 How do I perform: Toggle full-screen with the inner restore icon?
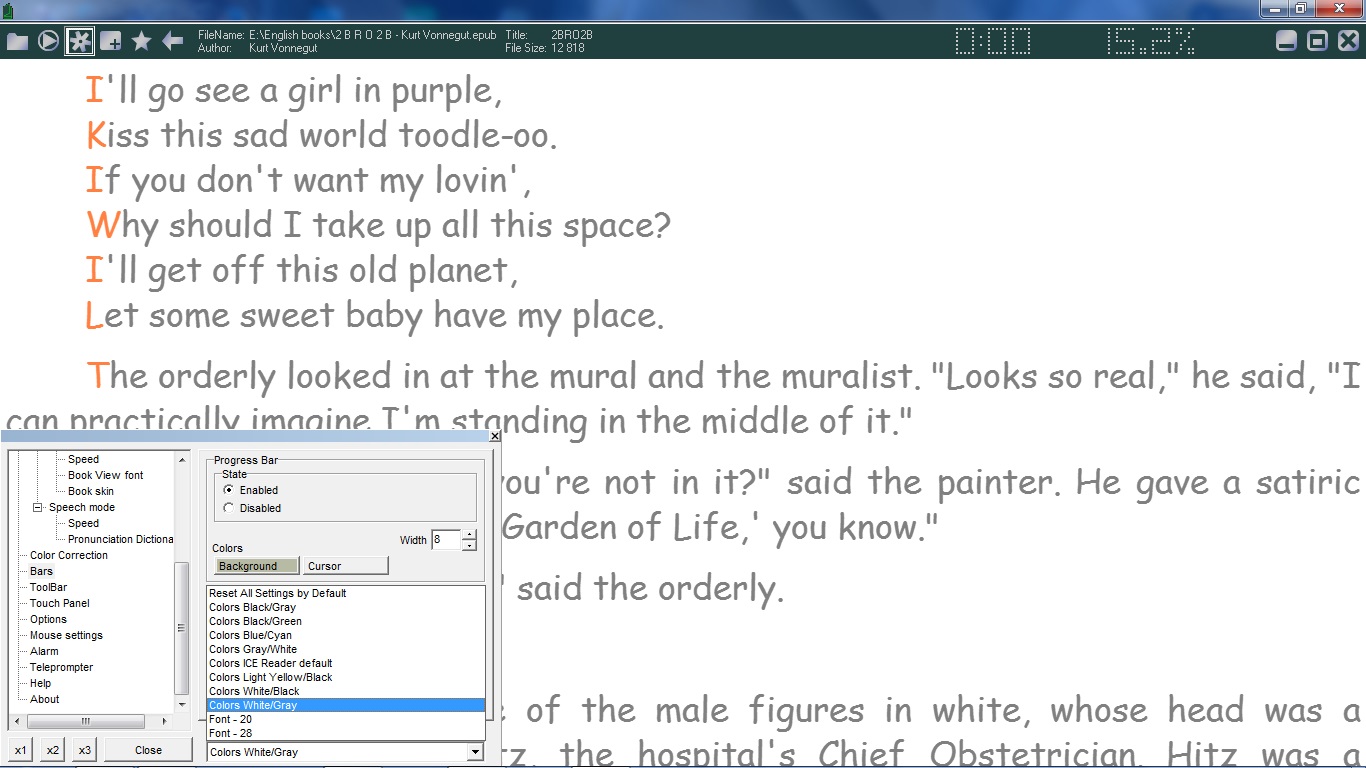(1318, 41)
